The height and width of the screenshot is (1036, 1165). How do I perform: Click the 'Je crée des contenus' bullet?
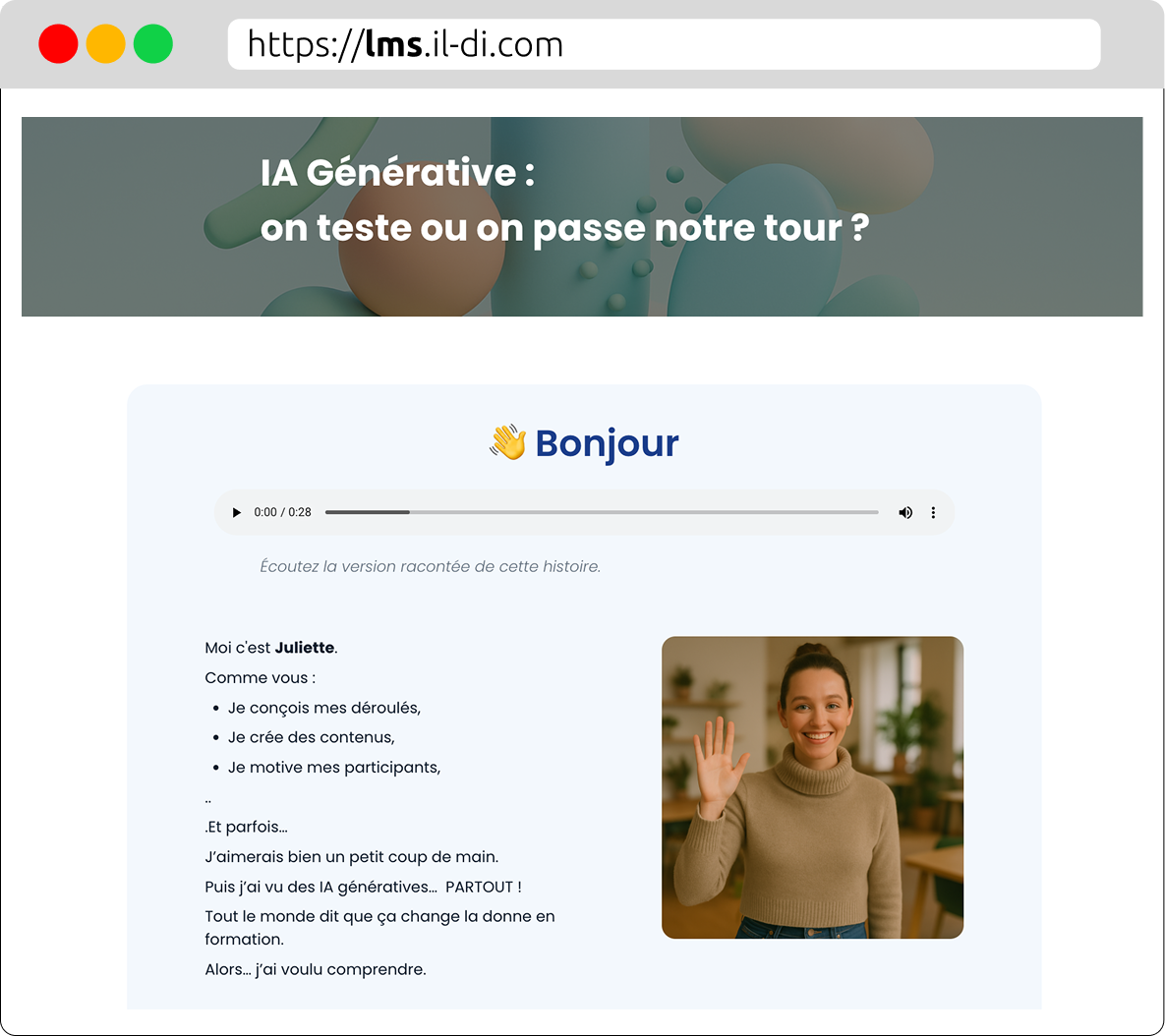coord(311,737)
